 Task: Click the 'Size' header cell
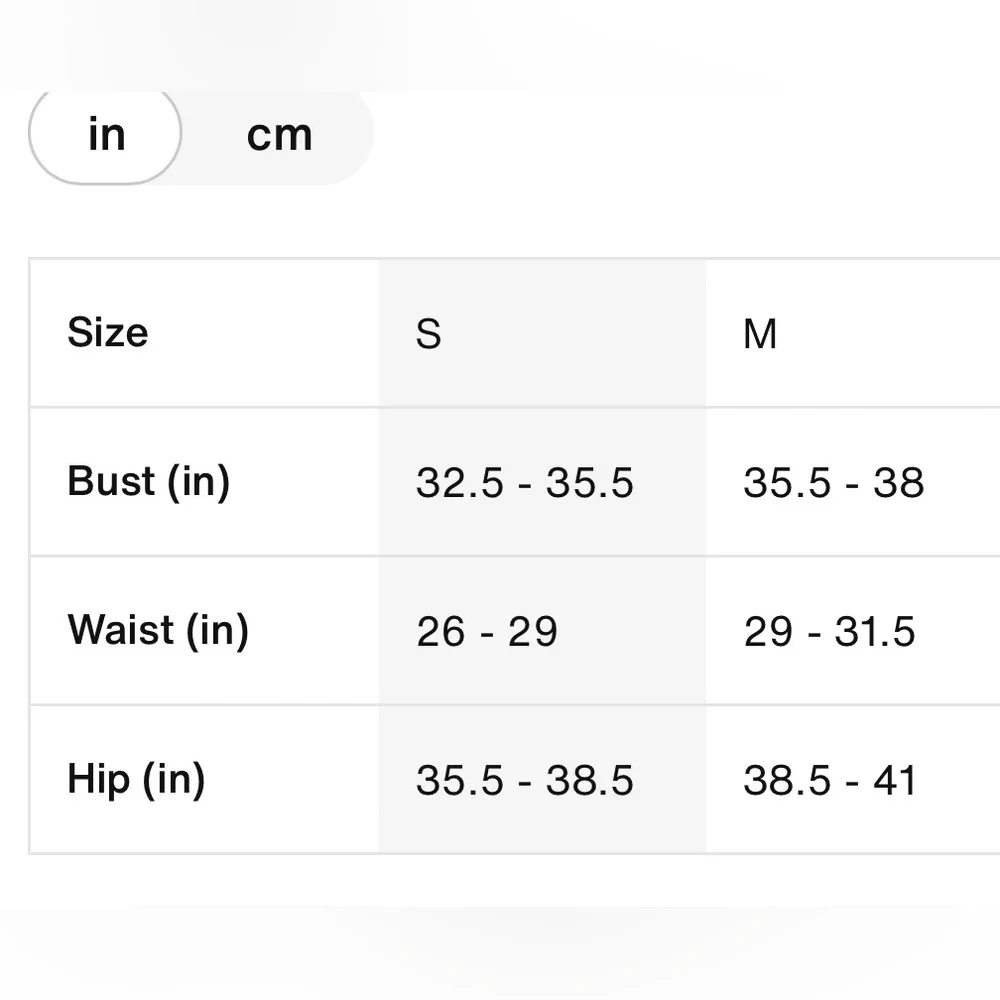pyautogui.click(x=108, y=332)
